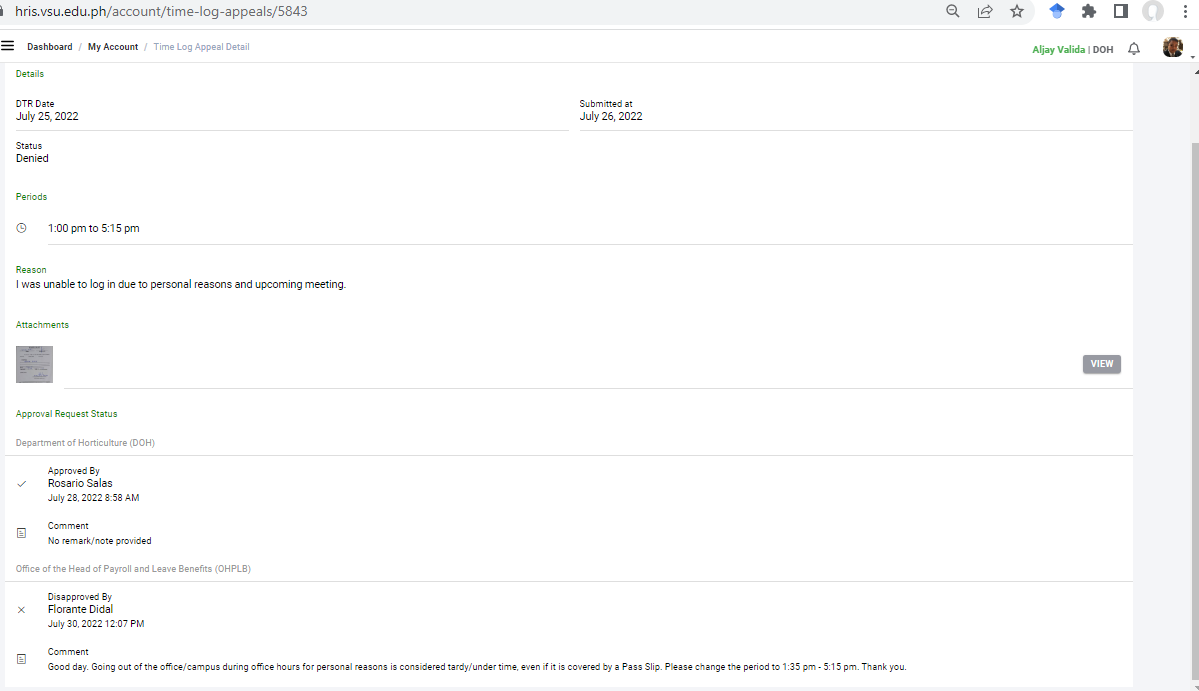Image resolution: width=1199 pixels, height=691 pixels.
Task: Click the clock icon beside period time
Action: click(22, 228)
